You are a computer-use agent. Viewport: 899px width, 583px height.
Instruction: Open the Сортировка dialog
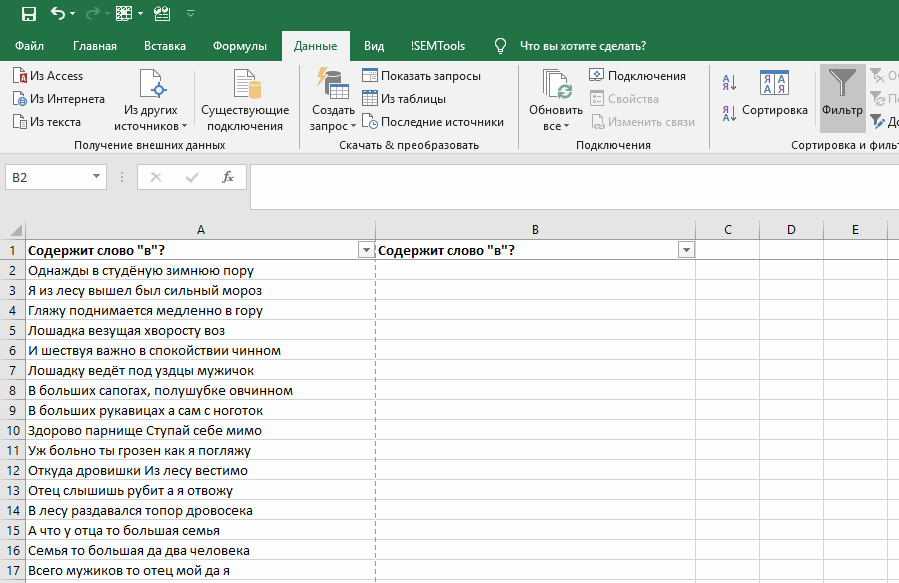coord(774,95)
